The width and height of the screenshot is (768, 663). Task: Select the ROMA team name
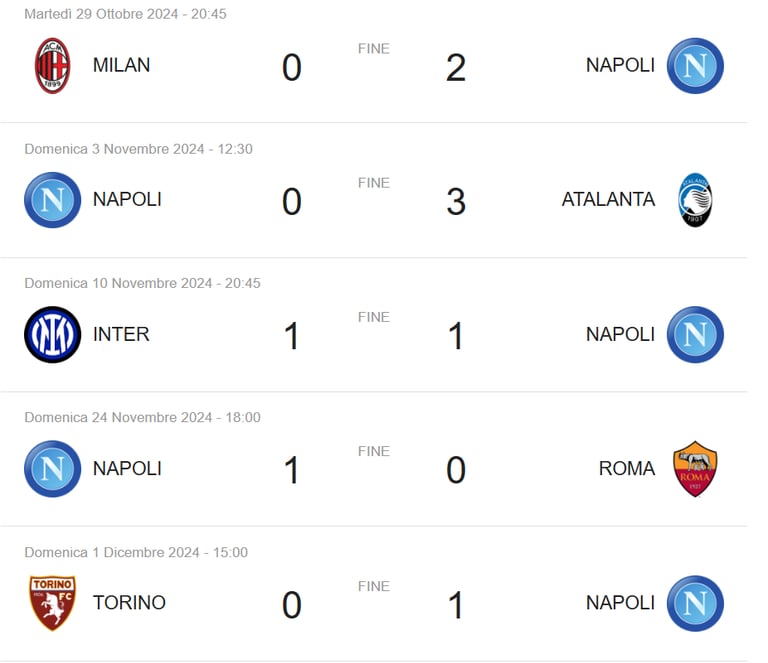pyautogui.click(x=626, y=468)
